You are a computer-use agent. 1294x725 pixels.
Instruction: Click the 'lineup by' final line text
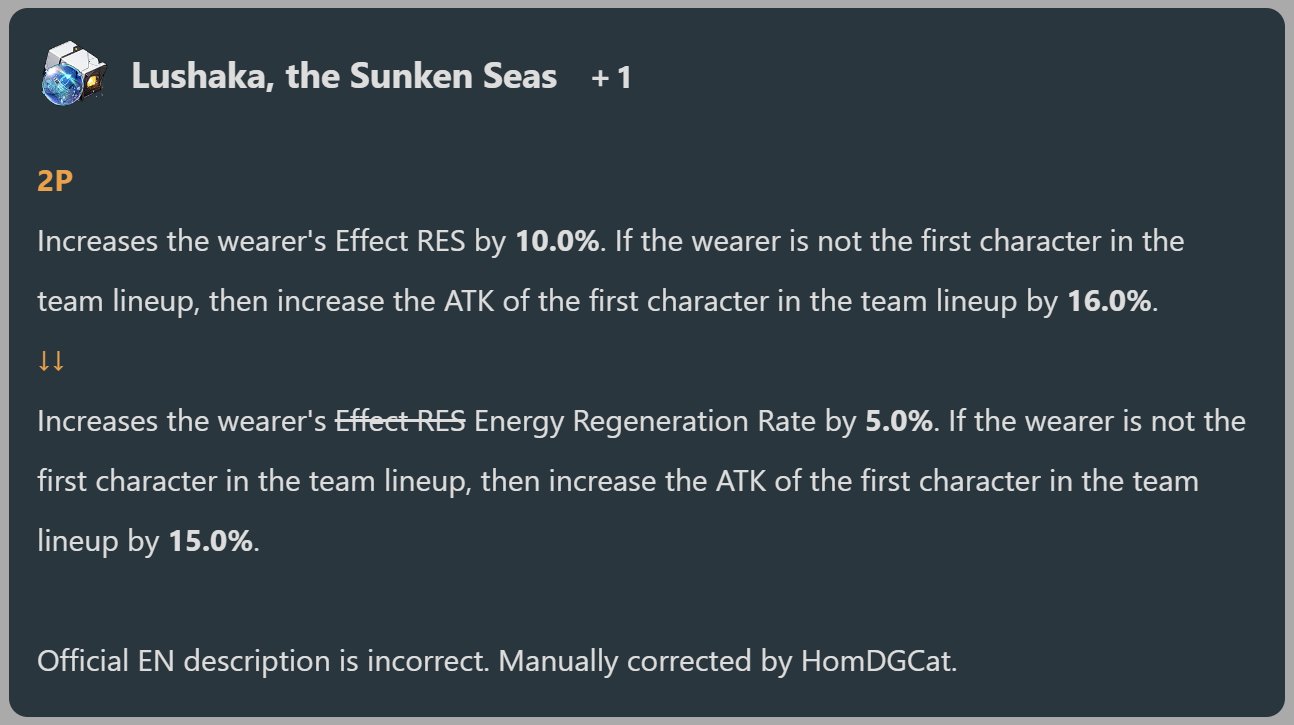pyautogui.click(x=98, y=541)
